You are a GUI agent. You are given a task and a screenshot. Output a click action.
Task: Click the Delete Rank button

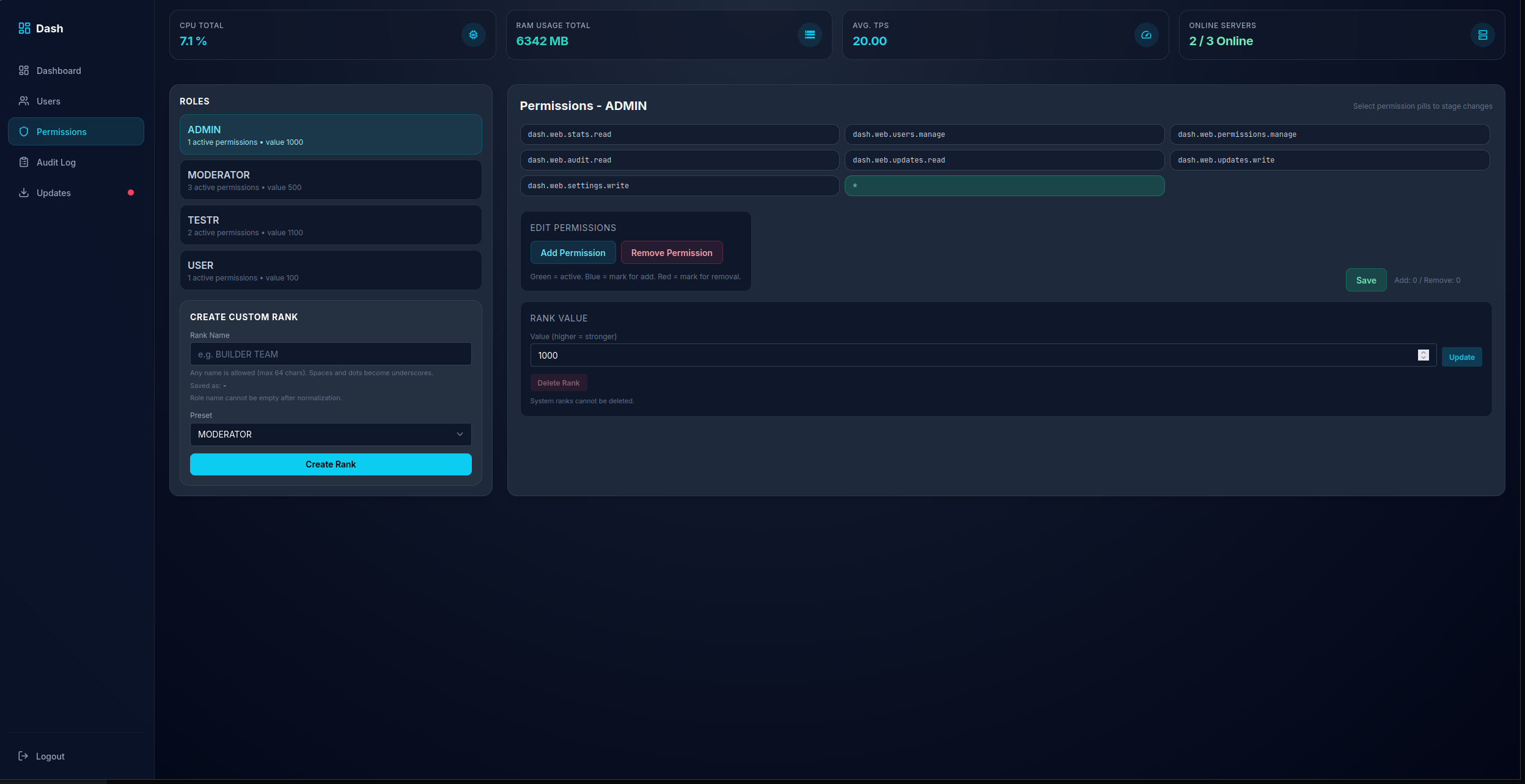pyautogui.click(x=558, y=383)
